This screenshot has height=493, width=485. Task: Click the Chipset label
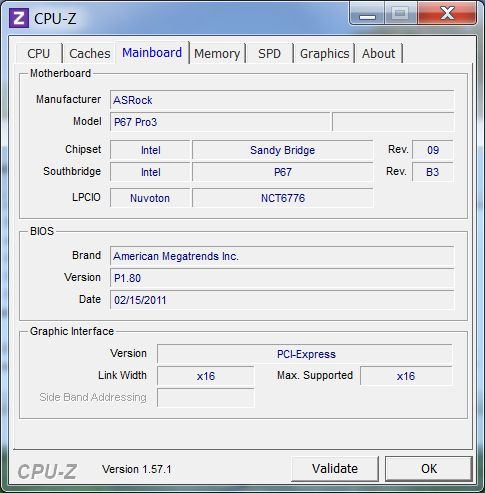pos(83,149)
